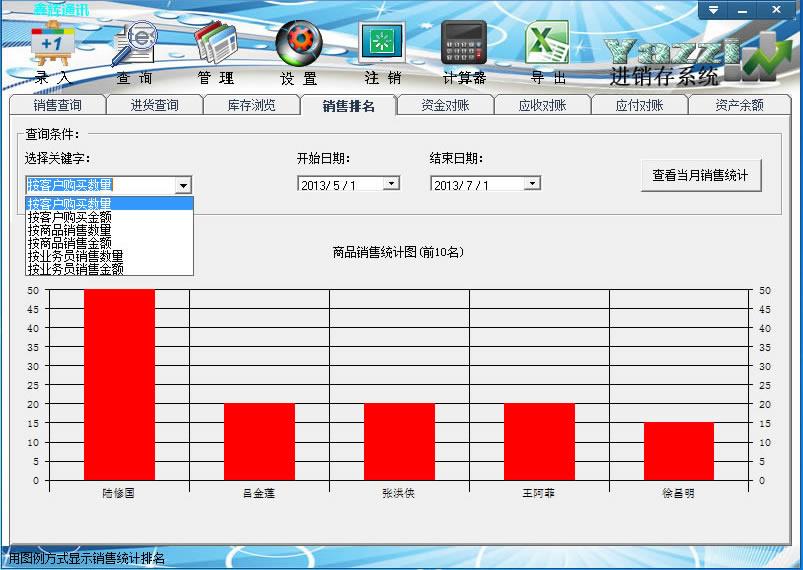
Task: Switch to the 库存浏览 tab
Action: (x=251, y=105)
